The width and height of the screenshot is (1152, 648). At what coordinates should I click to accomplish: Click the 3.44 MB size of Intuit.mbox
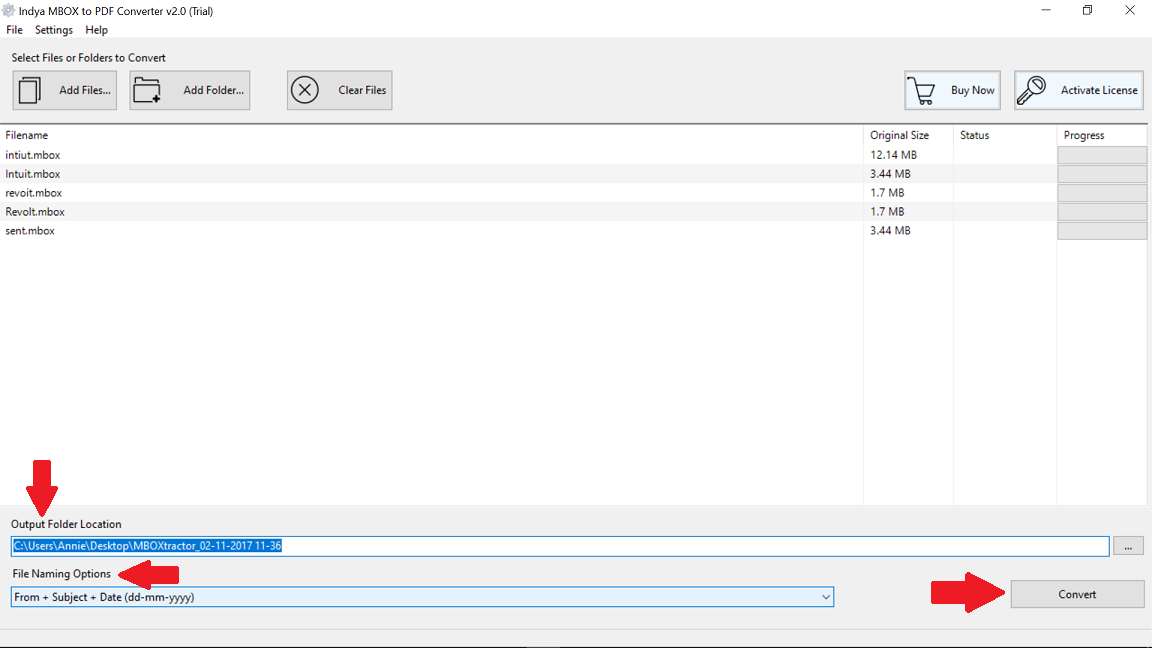[890, 174]
